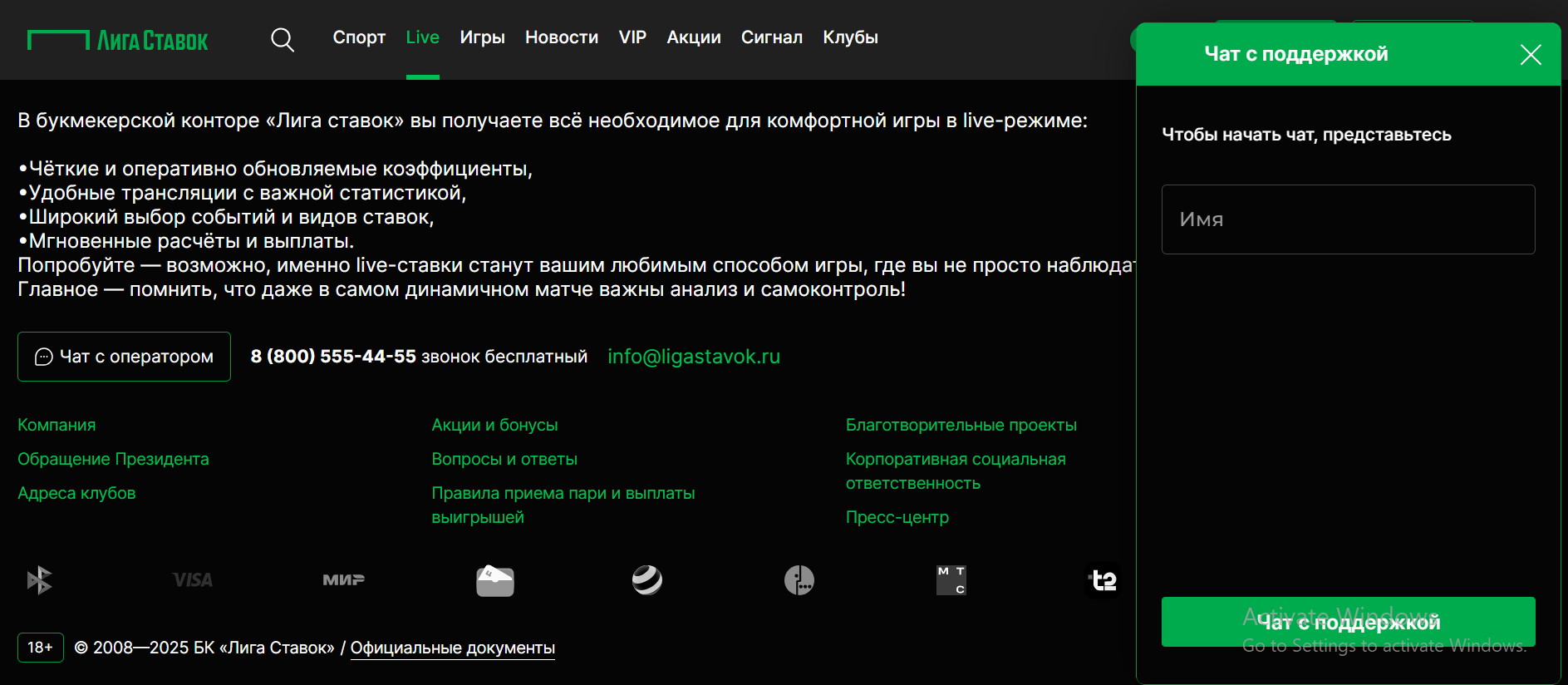Image resolution: width=1568 pixels, height=685 pixels.
Task: Click phone number 8 (800) 555-44-55
Action: pos(333,357)
